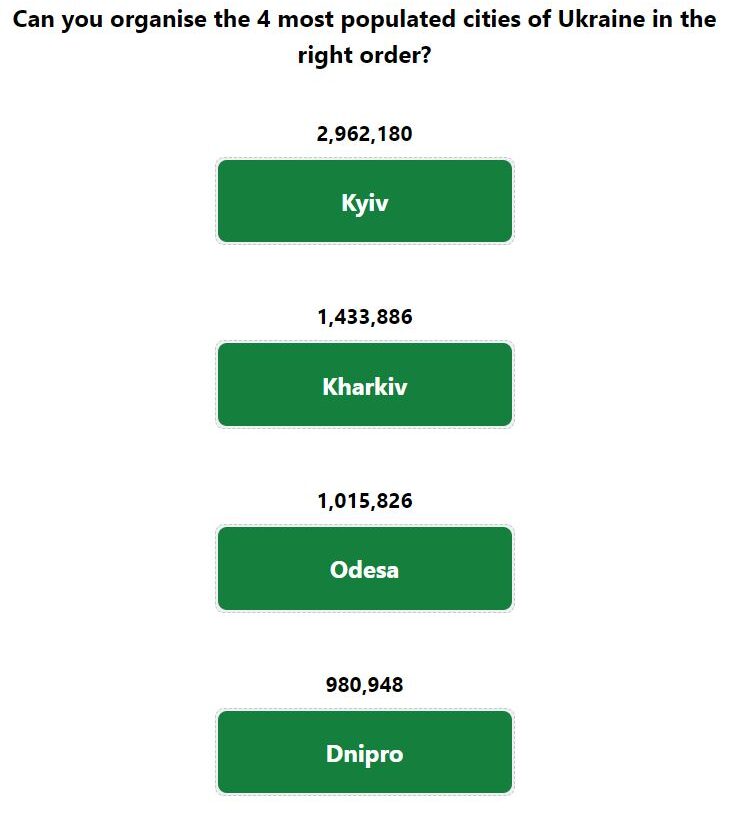731x815 pixels.
Task: Click the Kharkiv text in second tile
Action: tap(365, 386)
